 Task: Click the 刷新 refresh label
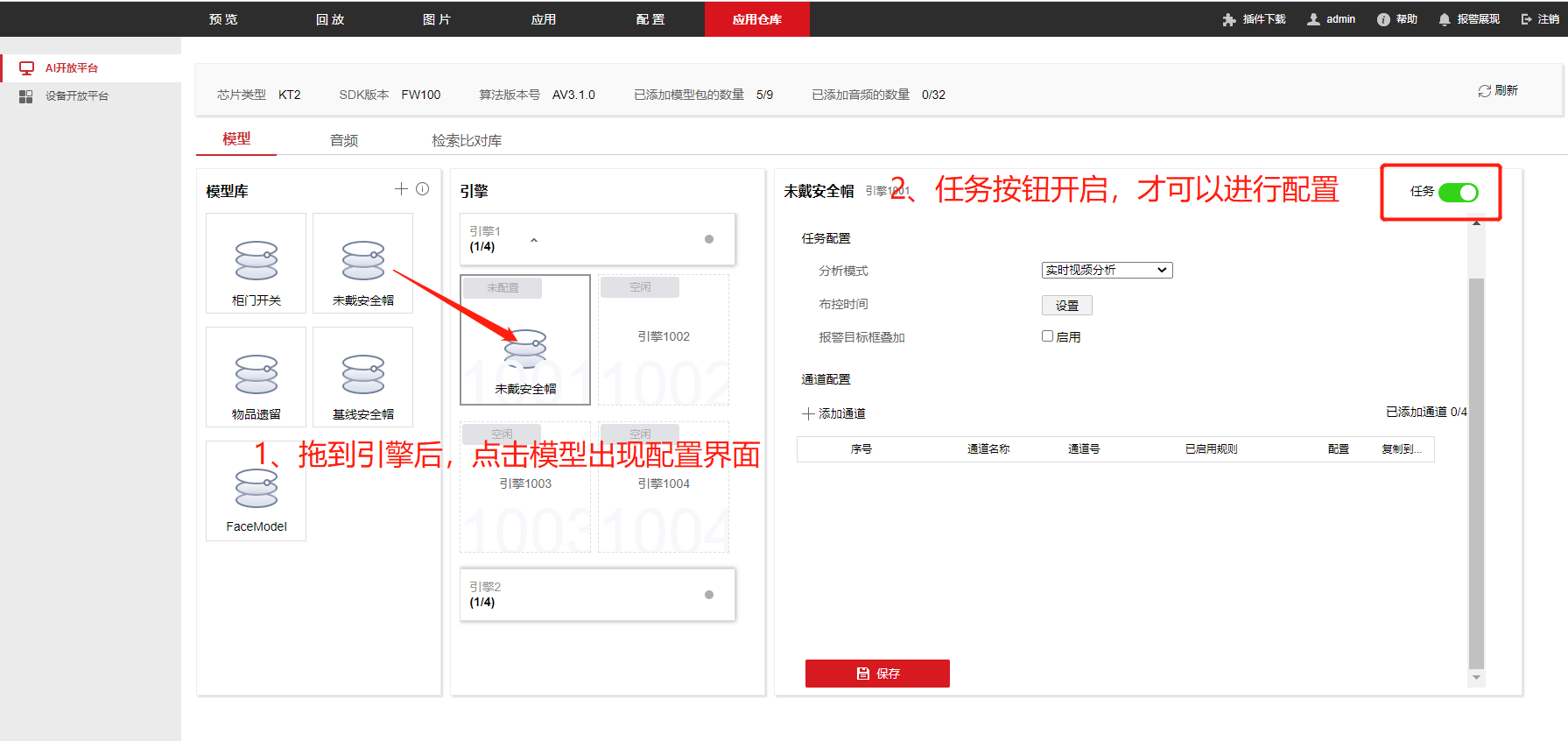tap(1507, 91)
